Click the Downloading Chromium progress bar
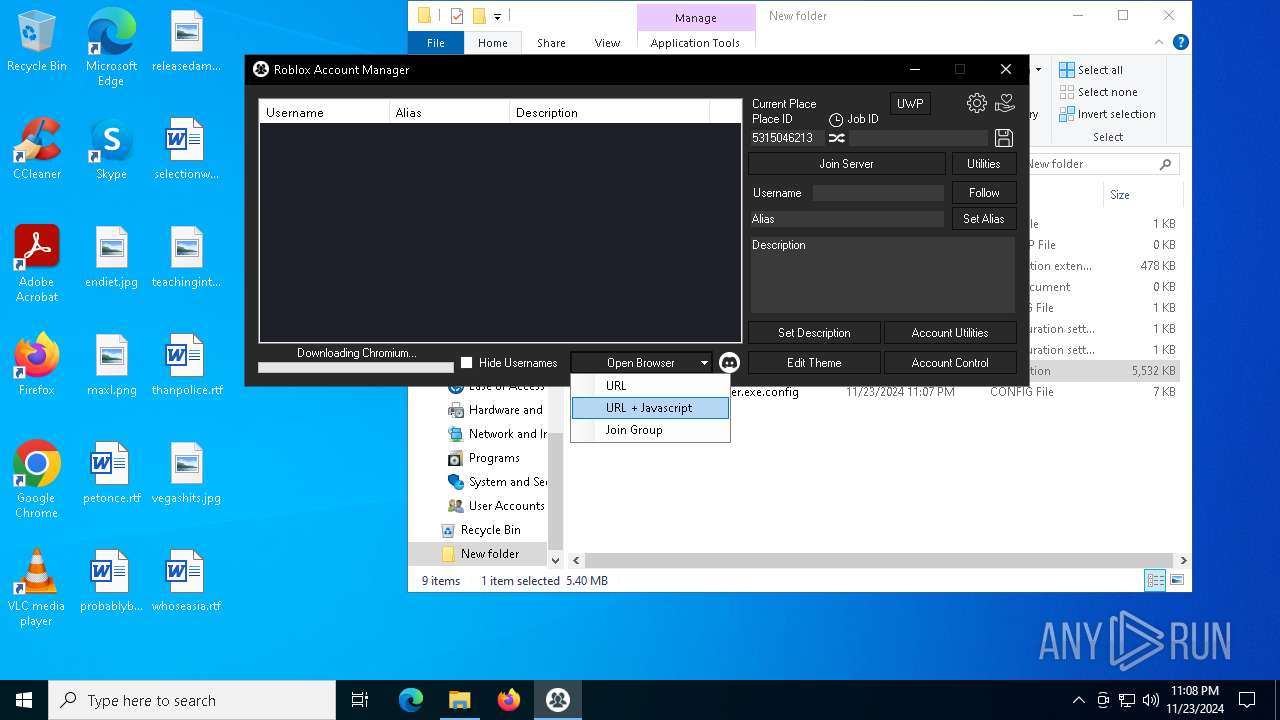 (x=356, y=367)
